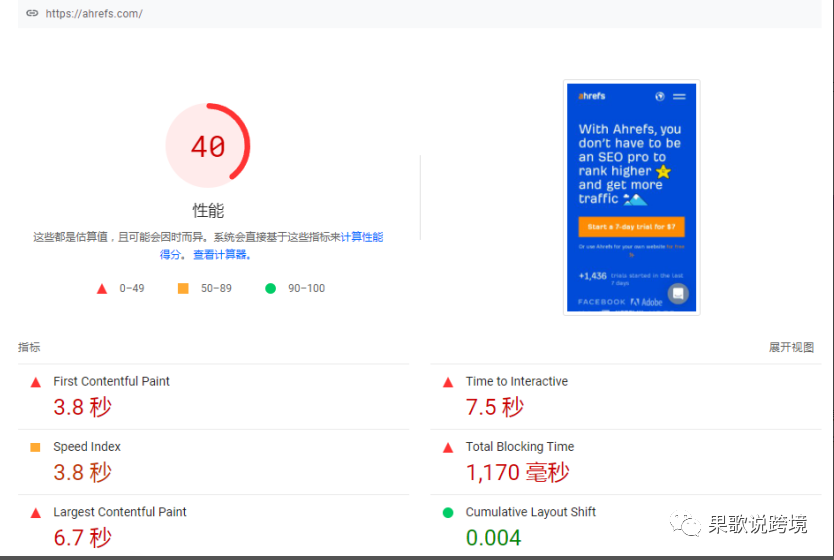Click the Cumulative Layout Shift label
Viewport: 834px width, 560px height.
pyautogui.click(x=530, y=512)
